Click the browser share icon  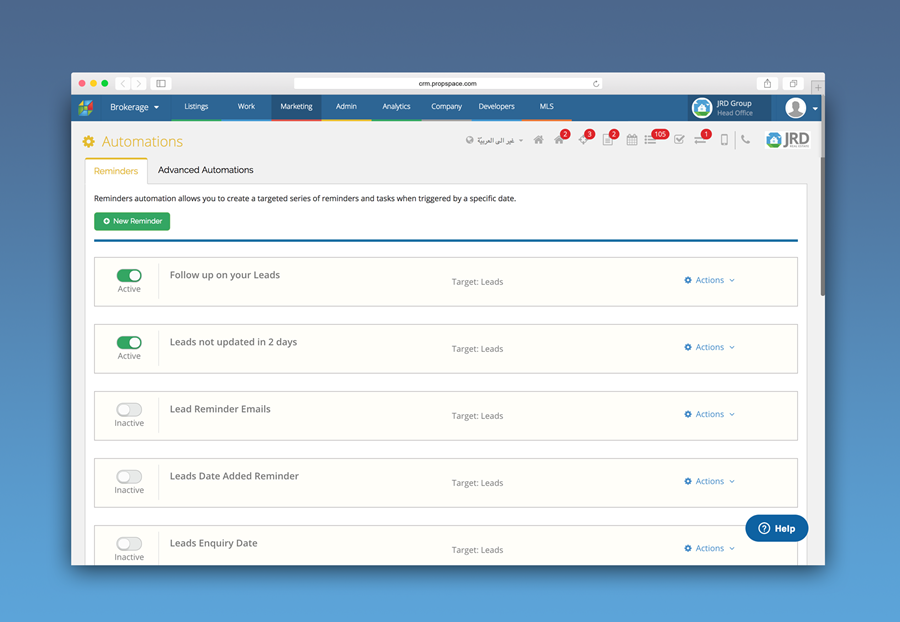point(767,84)
